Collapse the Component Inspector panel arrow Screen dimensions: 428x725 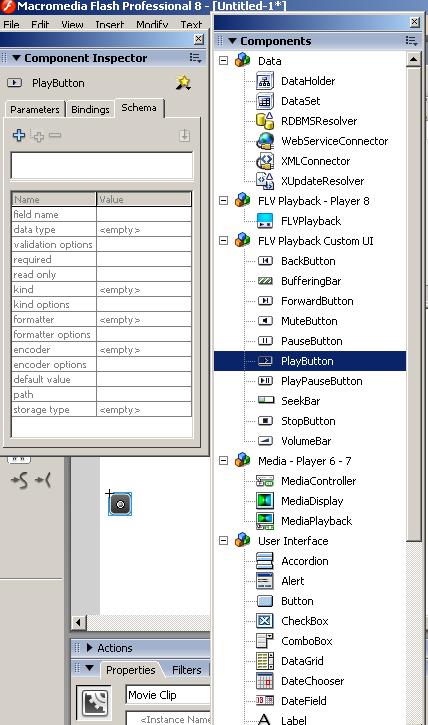tap(17, 58)
